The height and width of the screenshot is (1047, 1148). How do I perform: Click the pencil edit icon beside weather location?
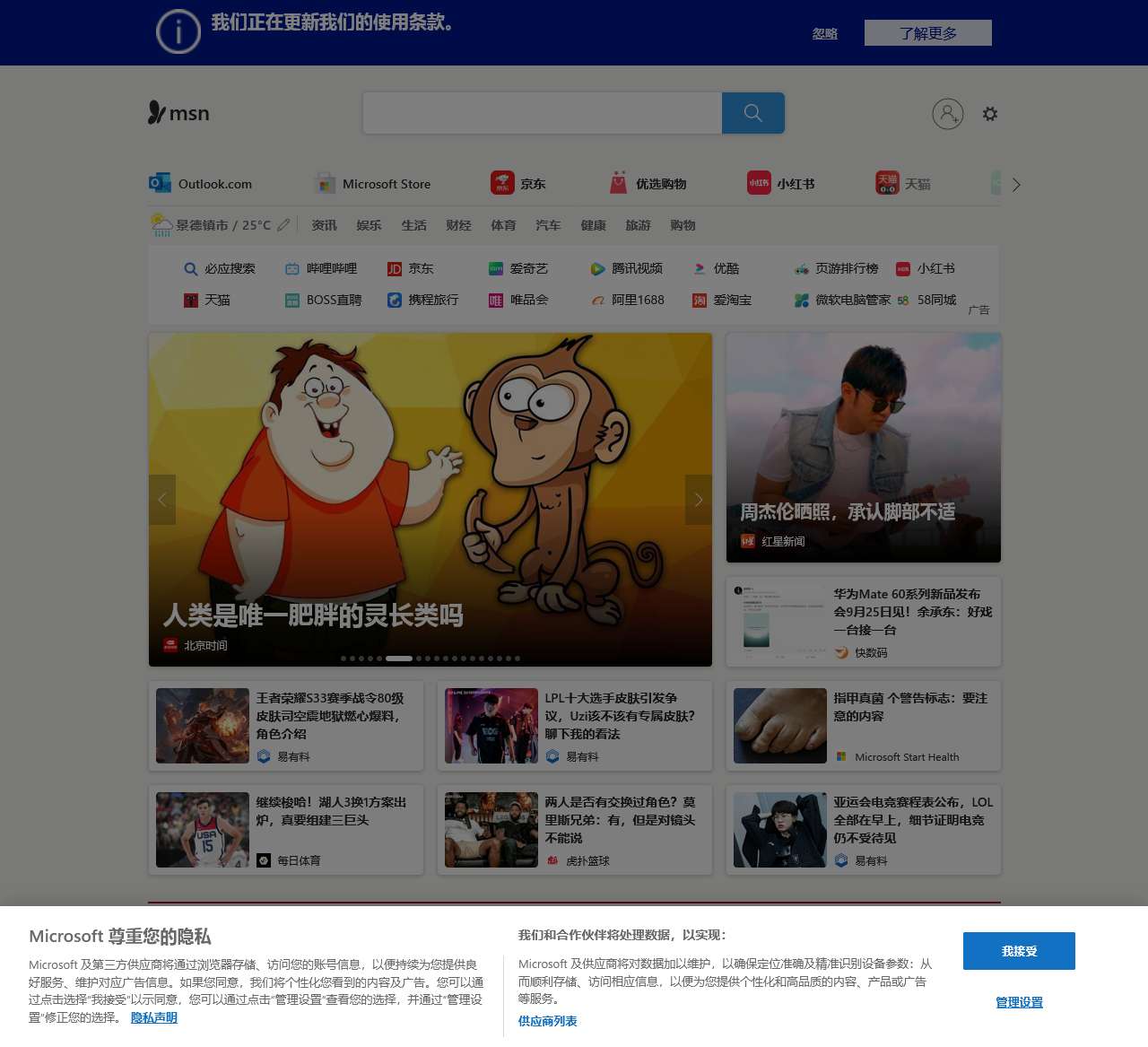(x=283, y=225)
